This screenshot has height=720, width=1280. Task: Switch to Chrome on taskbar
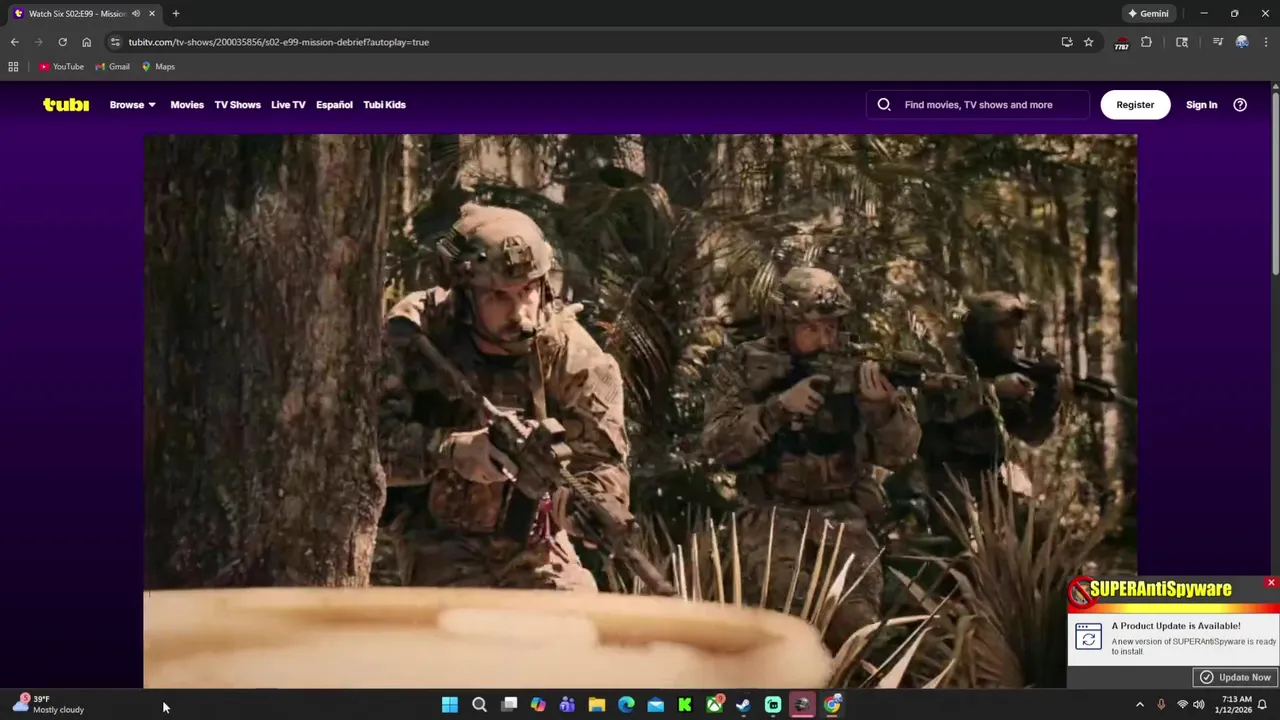832,705
